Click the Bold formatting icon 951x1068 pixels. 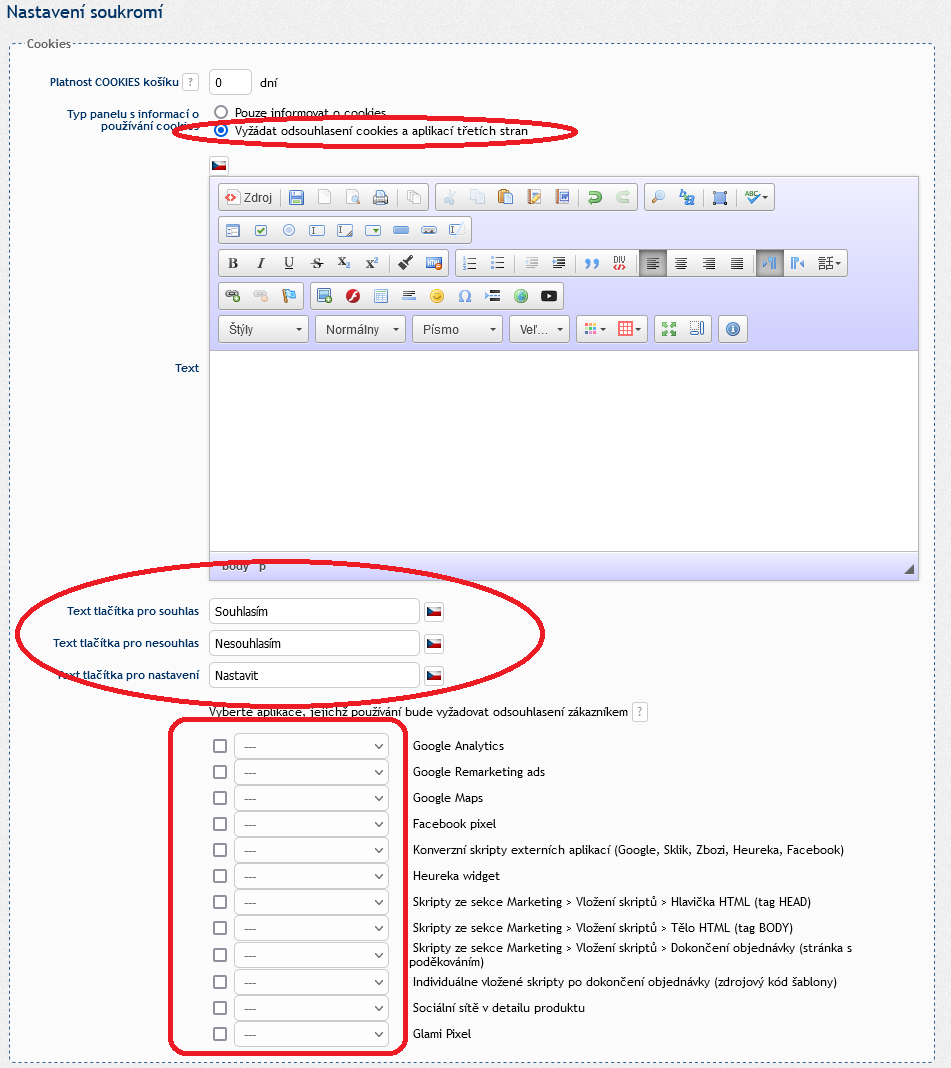(x=233, y=263)
